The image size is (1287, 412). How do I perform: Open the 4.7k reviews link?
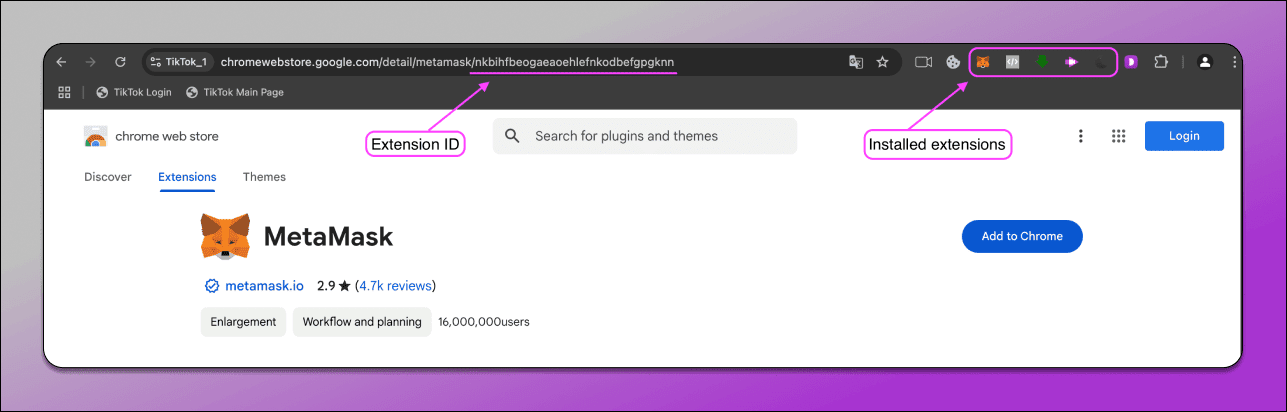pos(396,286)
